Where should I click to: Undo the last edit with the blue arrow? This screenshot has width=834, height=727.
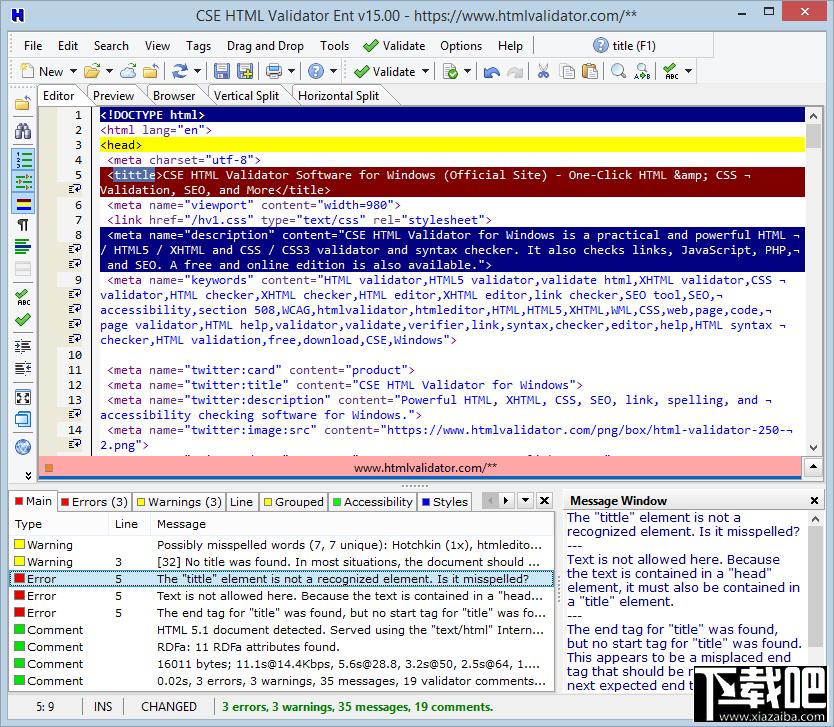(492, 71)
